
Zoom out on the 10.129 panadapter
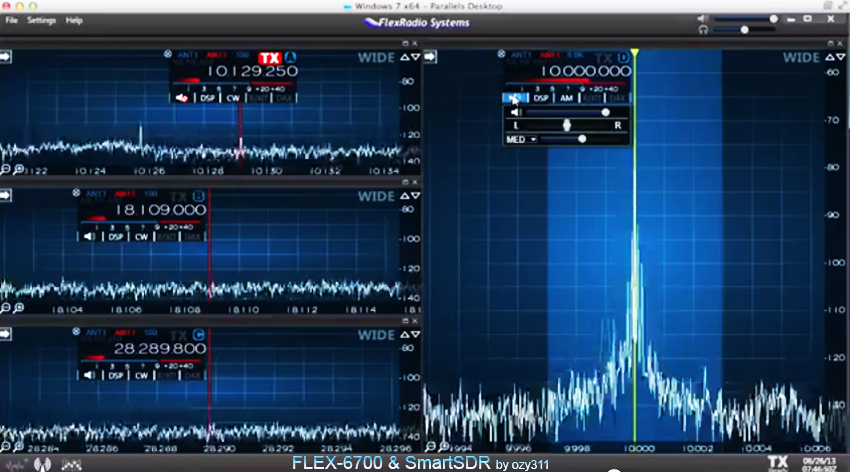pyautogui.click(x=5, y=170)
